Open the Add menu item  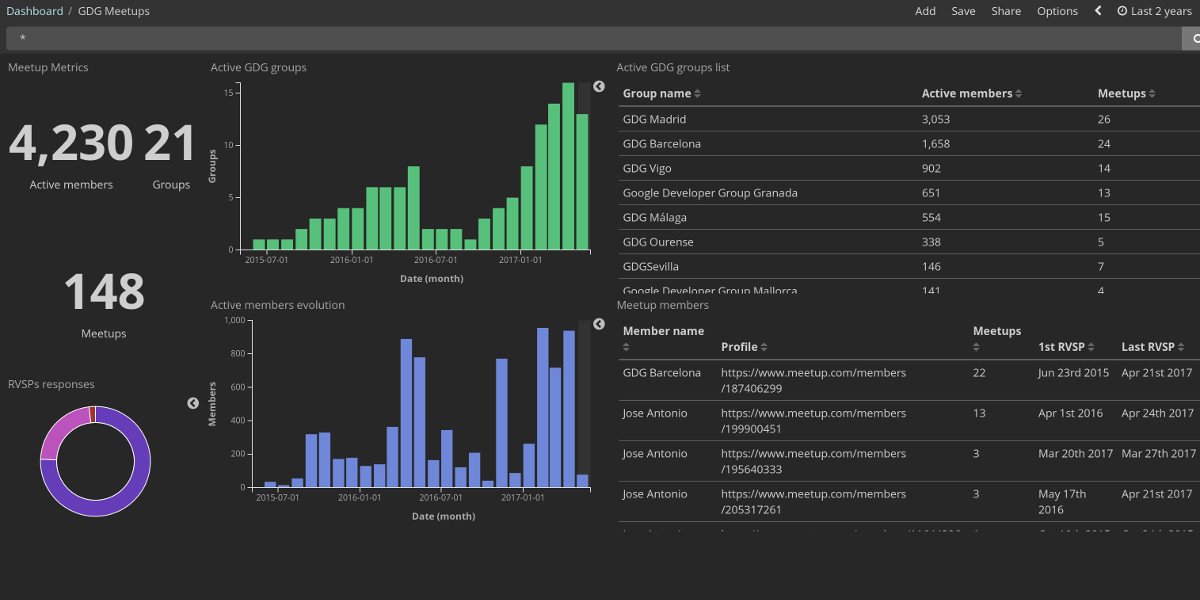coord(925,11)
